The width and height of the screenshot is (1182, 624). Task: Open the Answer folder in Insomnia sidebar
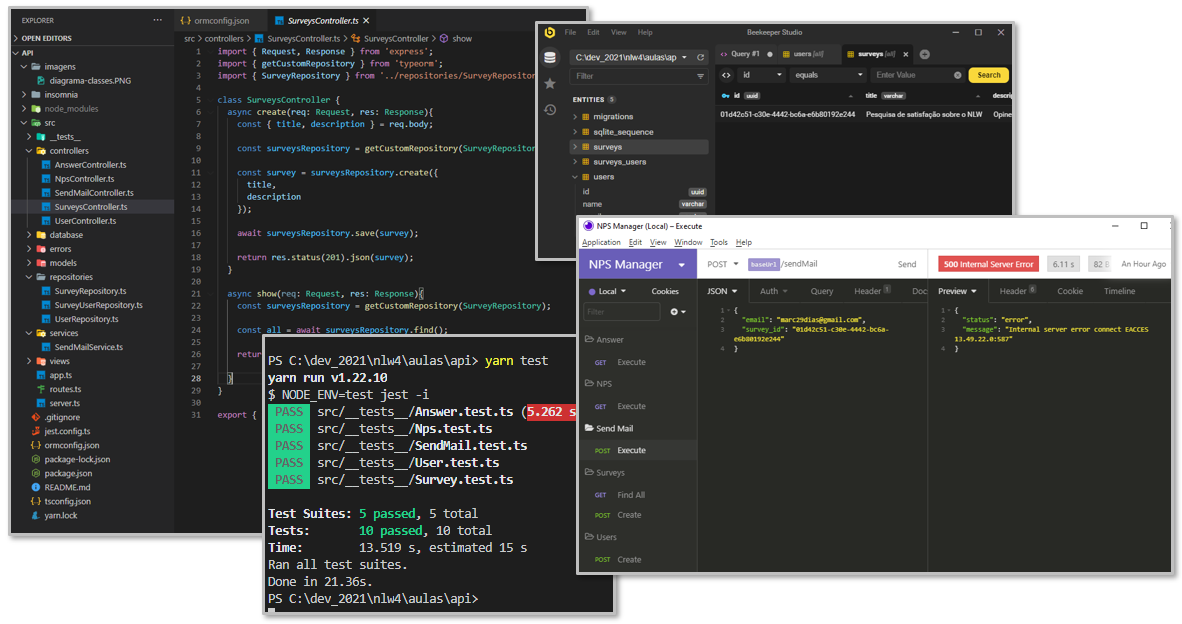tap(605, 340)
